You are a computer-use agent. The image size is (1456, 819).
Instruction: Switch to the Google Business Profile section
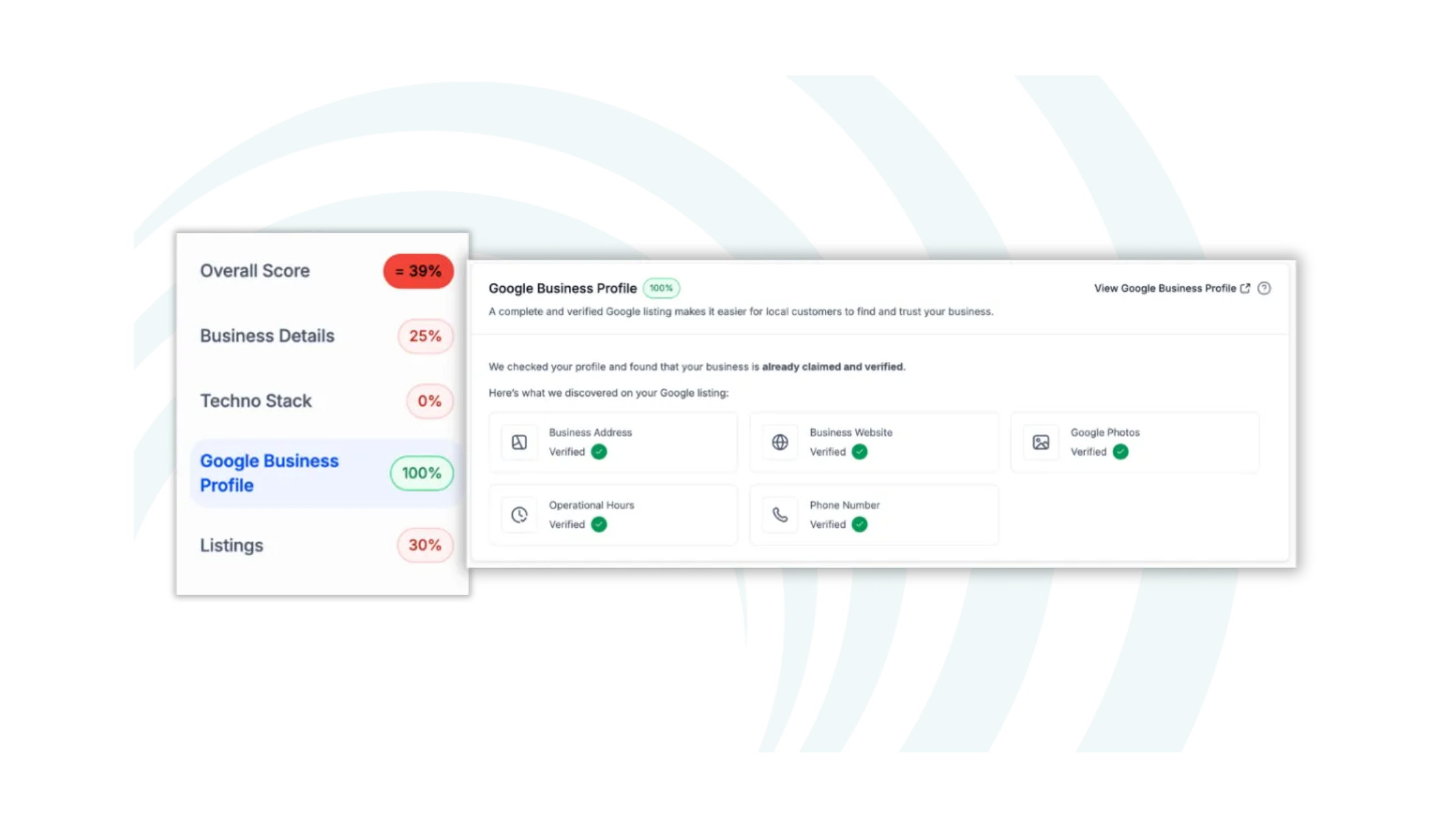pos(270,473)
